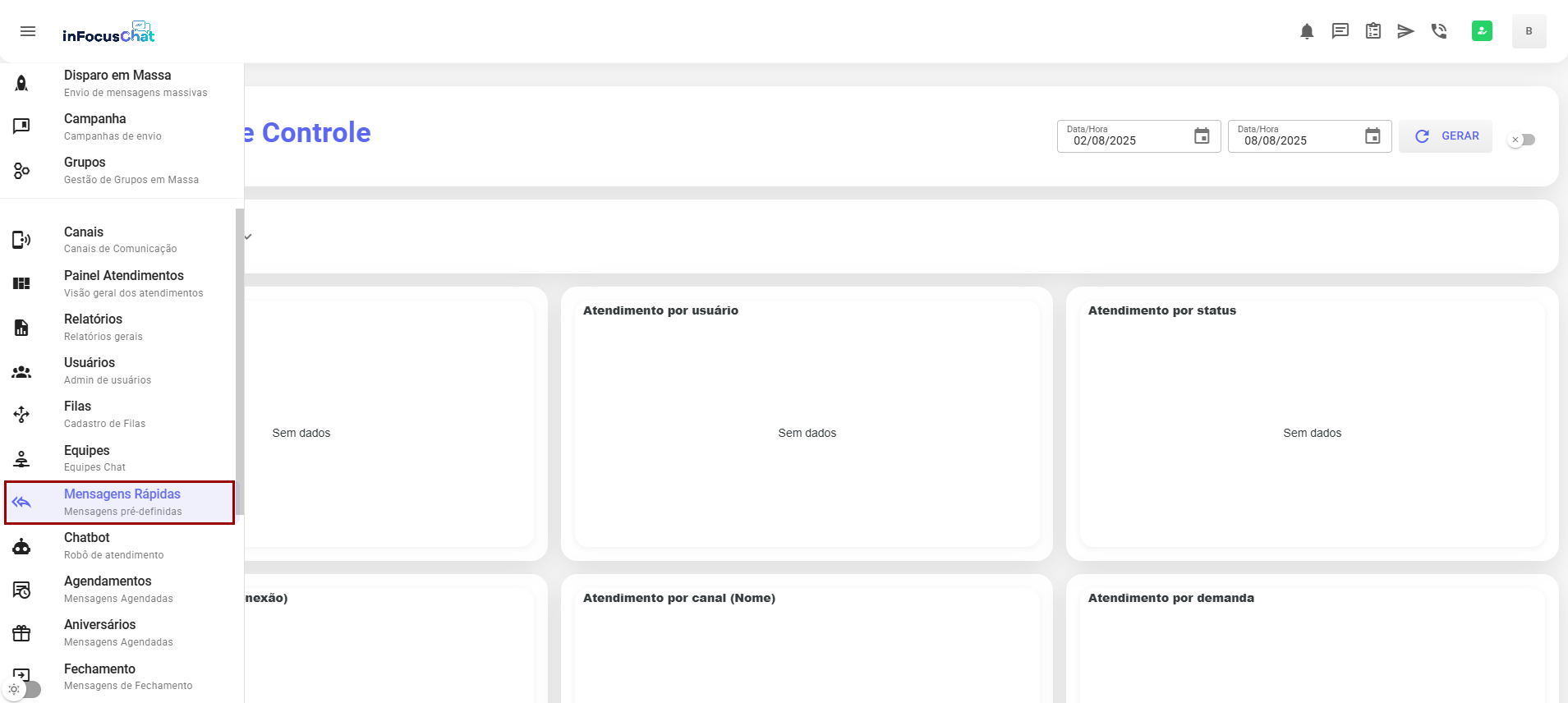1568x703 pixels.
Task: Click the inFocusChat logo
Action: (108, 33)
